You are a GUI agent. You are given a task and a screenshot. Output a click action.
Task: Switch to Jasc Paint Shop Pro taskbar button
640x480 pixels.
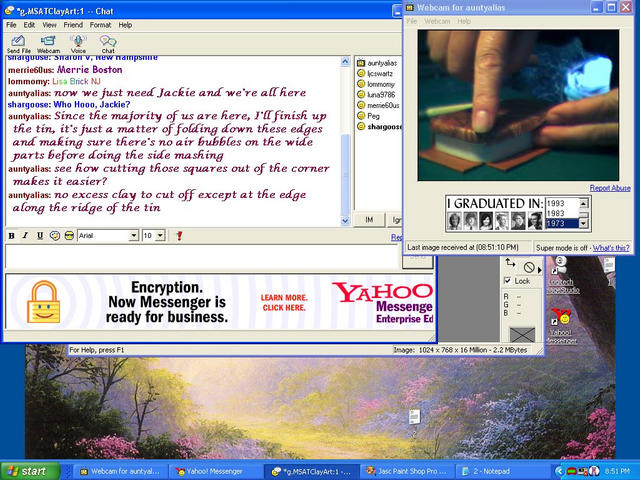[x=407, y=471]
